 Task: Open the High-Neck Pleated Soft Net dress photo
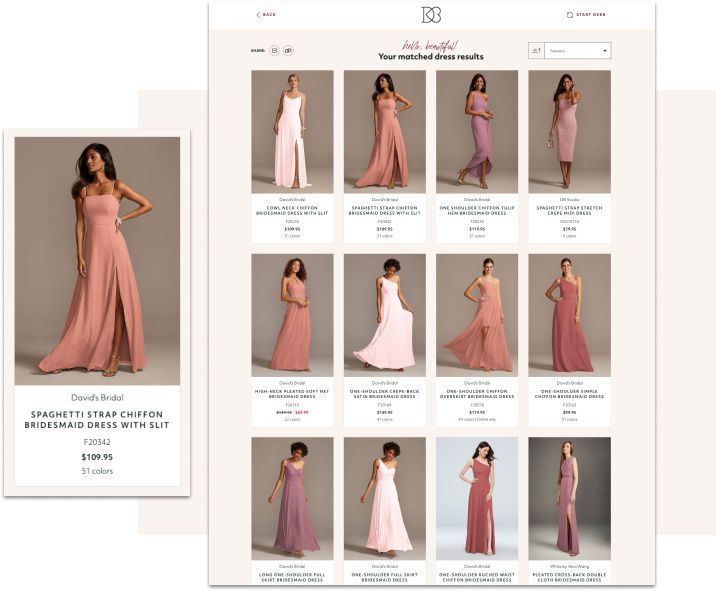(x=292, y=315)
